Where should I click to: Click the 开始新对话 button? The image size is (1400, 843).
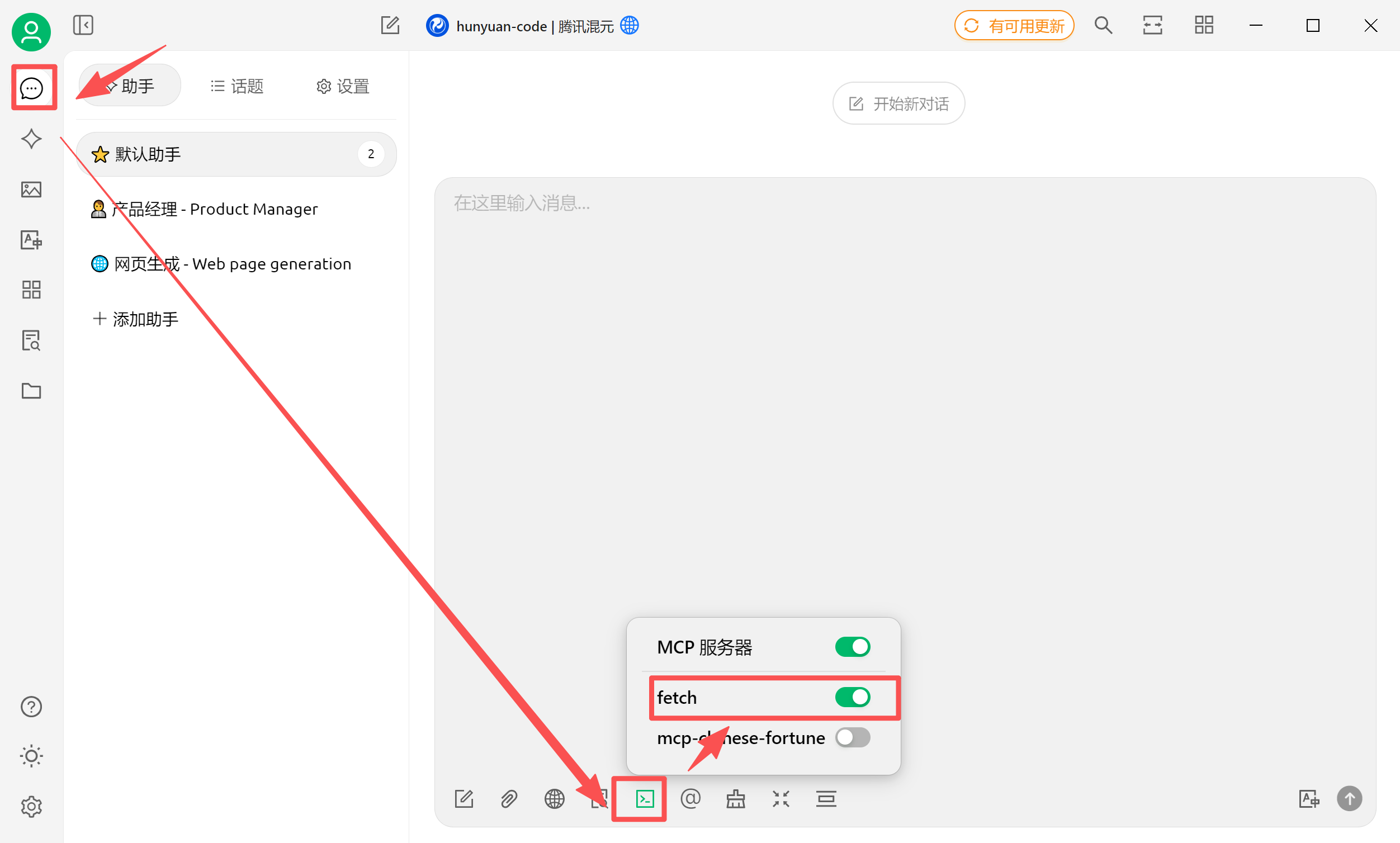coord(898,103)
